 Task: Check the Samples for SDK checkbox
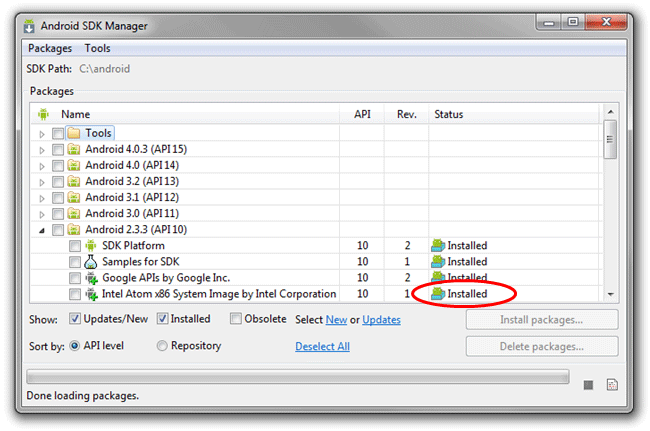[75, 262]
